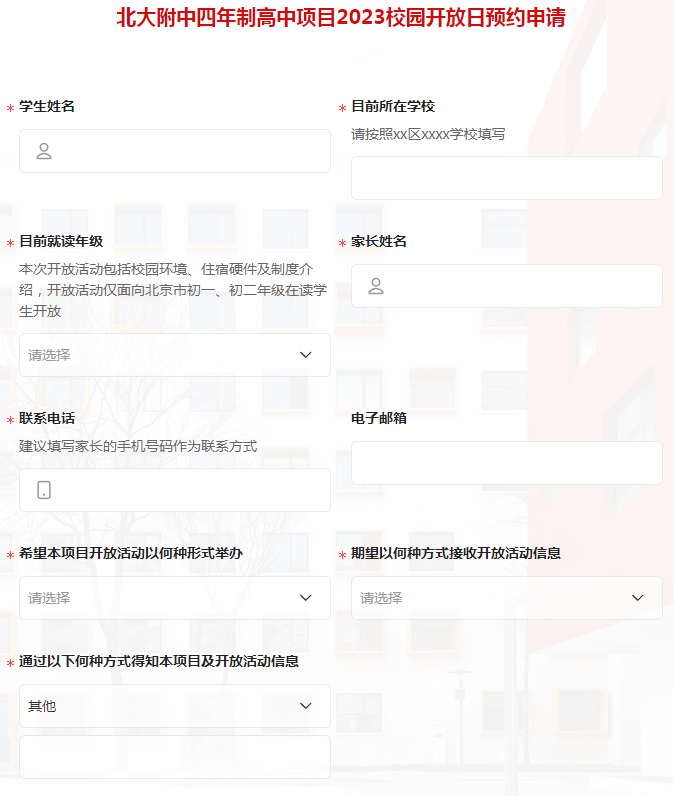
Task: Click the 电子邮箱 label
Action: 379,418
